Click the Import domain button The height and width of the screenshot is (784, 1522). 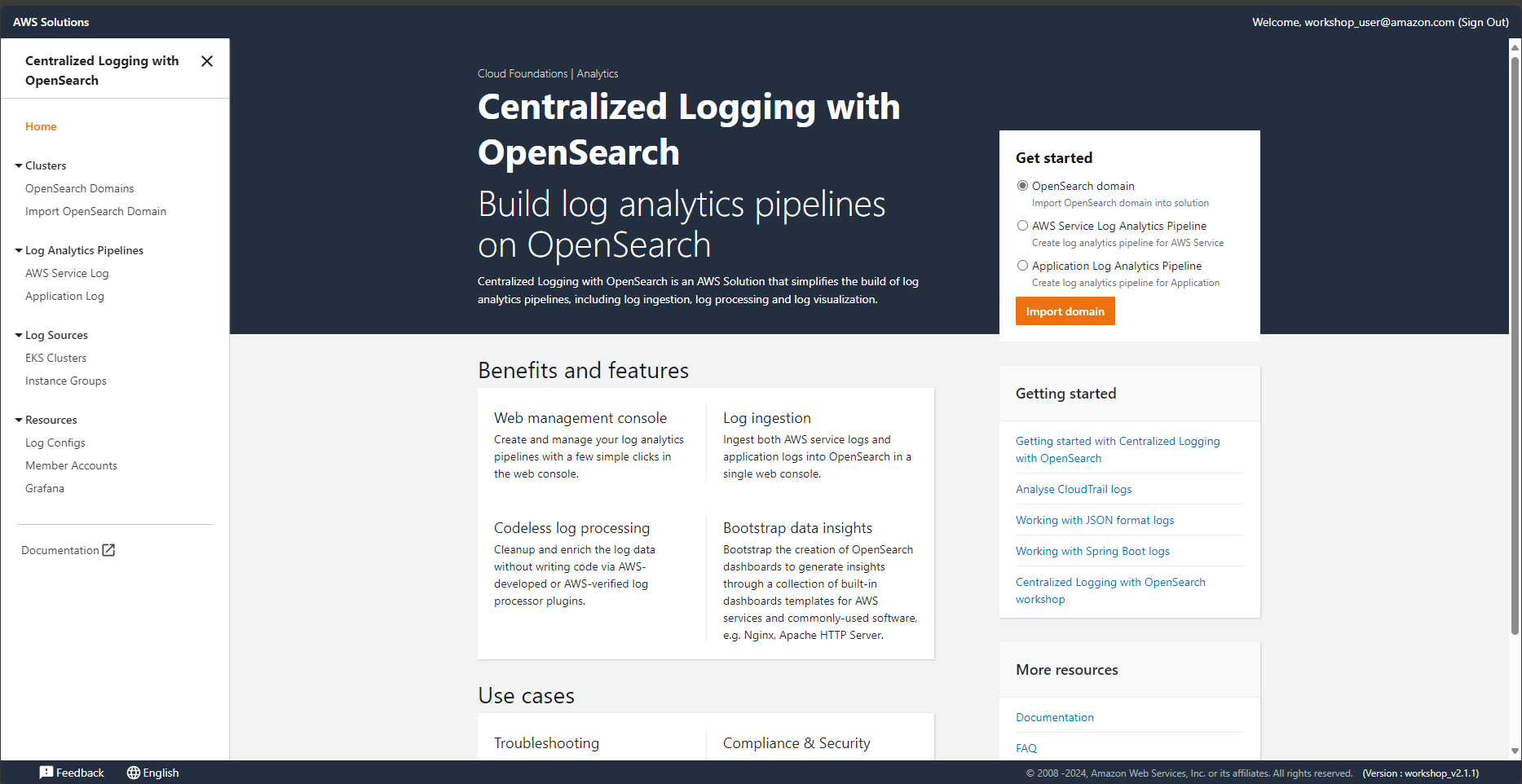click(x=1065, y=311)
